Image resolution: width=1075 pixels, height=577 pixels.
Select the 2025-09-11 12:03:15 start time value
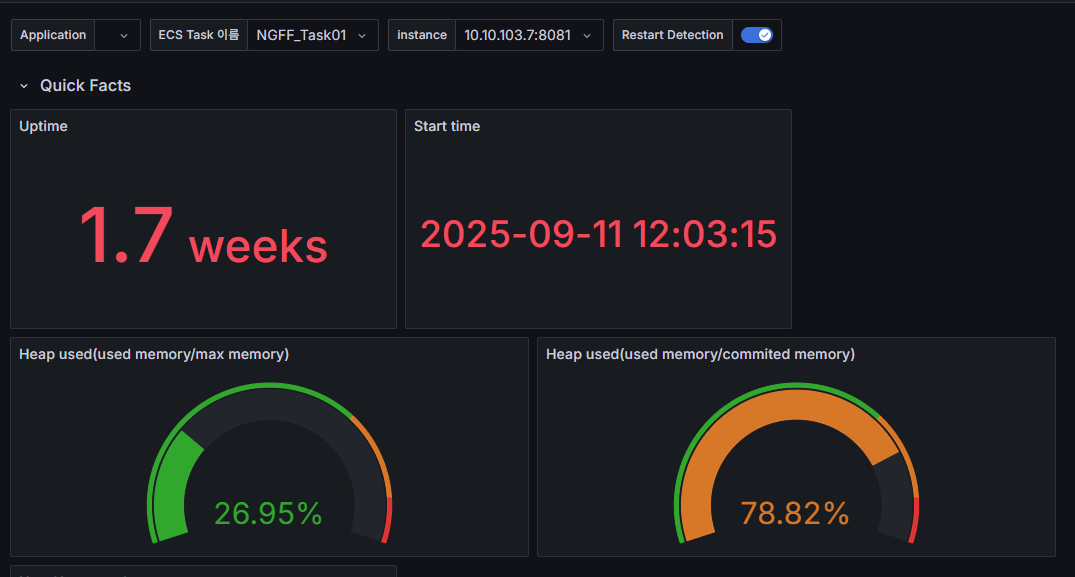pos(598,234)
